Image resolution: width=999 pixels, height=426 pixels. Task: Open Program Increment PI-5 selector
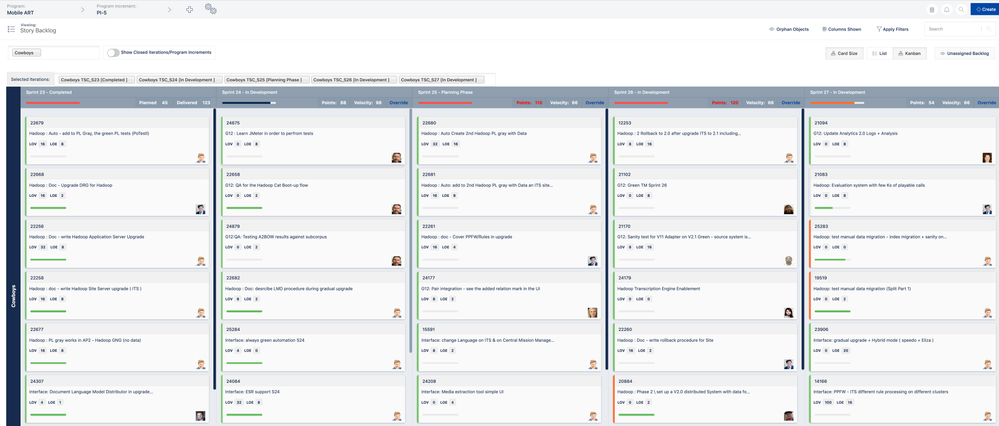118,10
